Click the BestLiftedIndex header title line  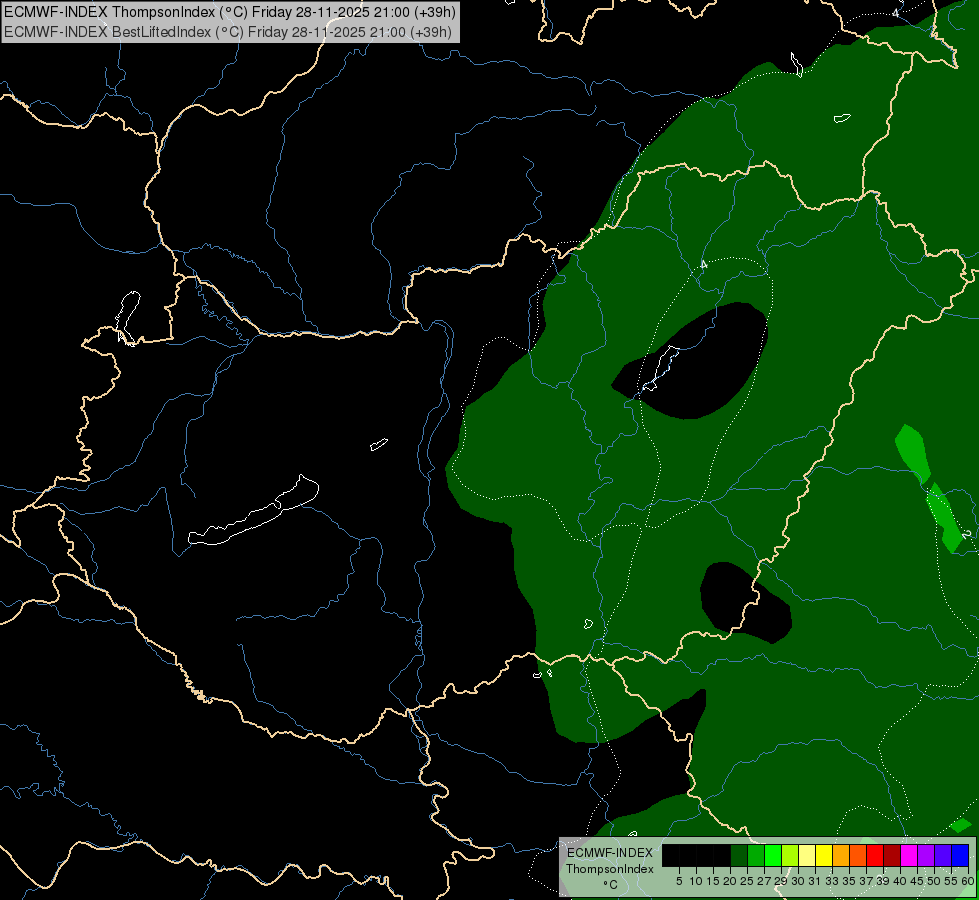click(x=228, y=31)
